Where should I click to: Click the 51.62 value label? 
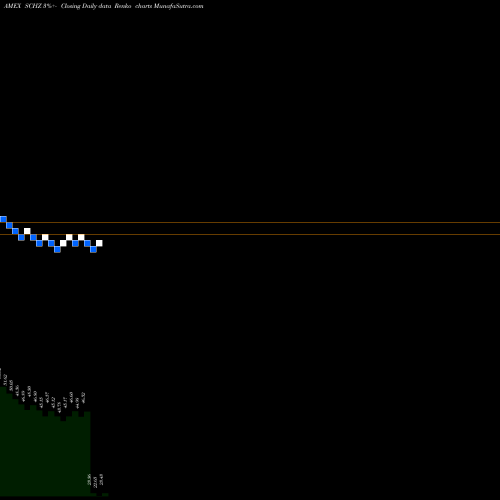coord(5,380)
